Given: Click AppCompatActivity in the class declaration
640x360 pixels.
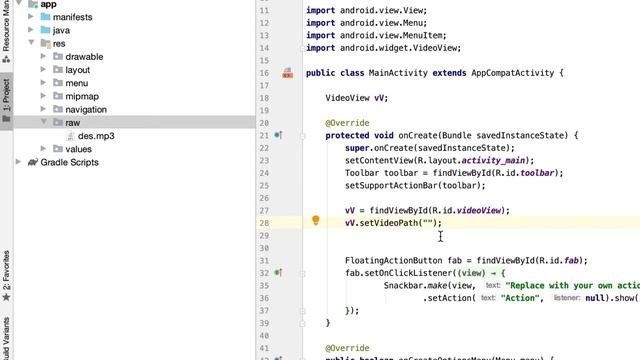Looking at the screenshot, I should coord(513,73).
